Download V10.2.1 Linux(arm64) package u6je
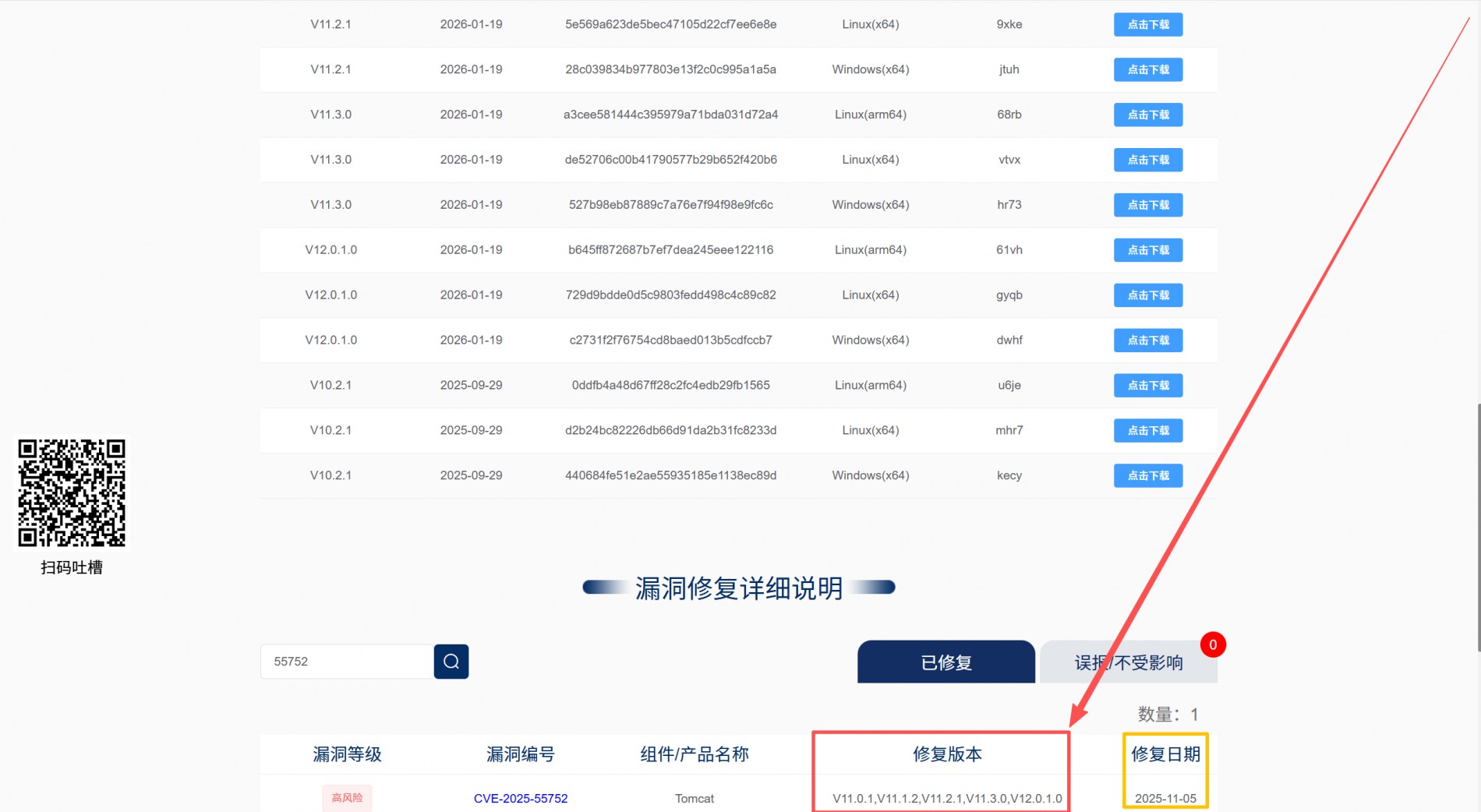 pos(1147,387)
